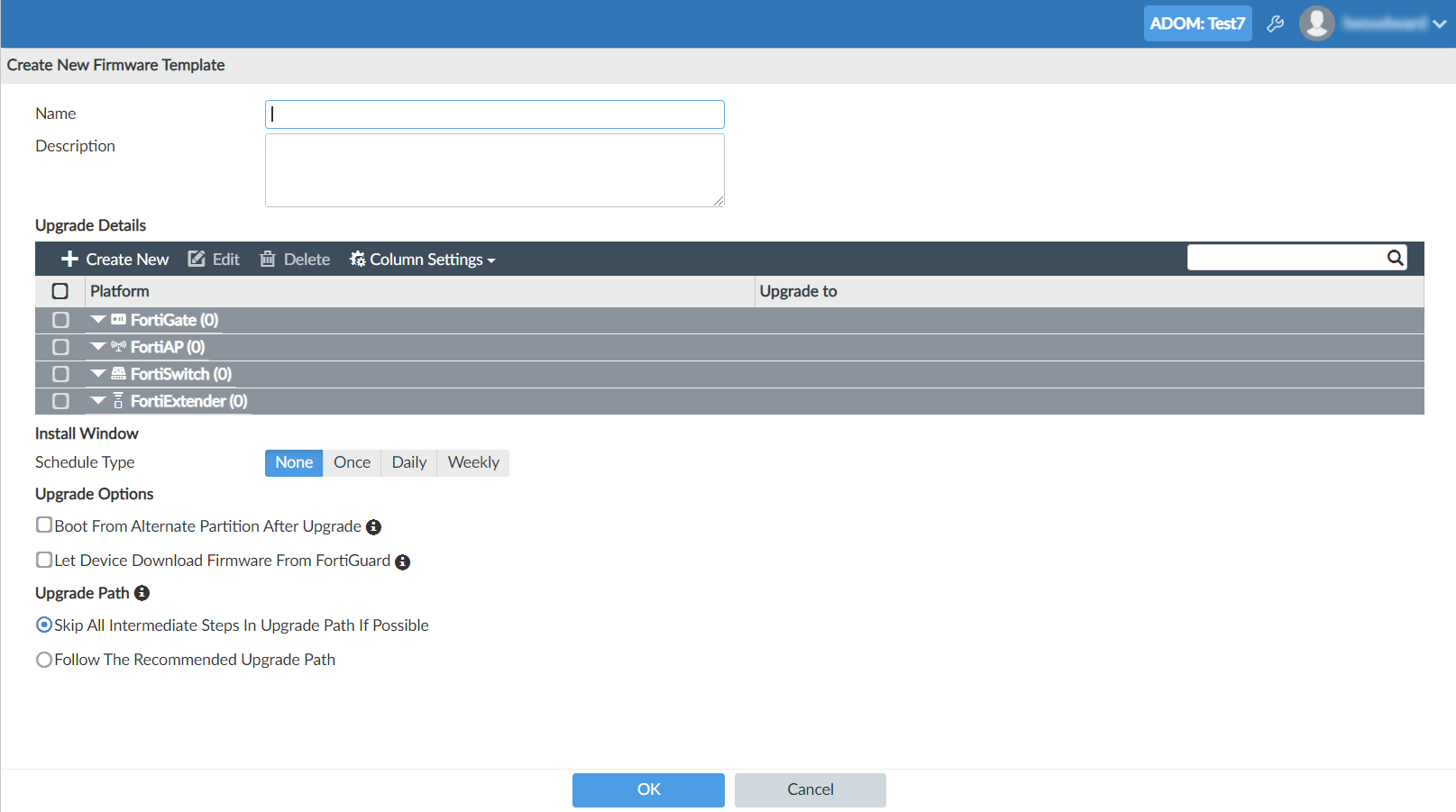Focus the Name input field
1456x812 pixels.
(495, 114)
